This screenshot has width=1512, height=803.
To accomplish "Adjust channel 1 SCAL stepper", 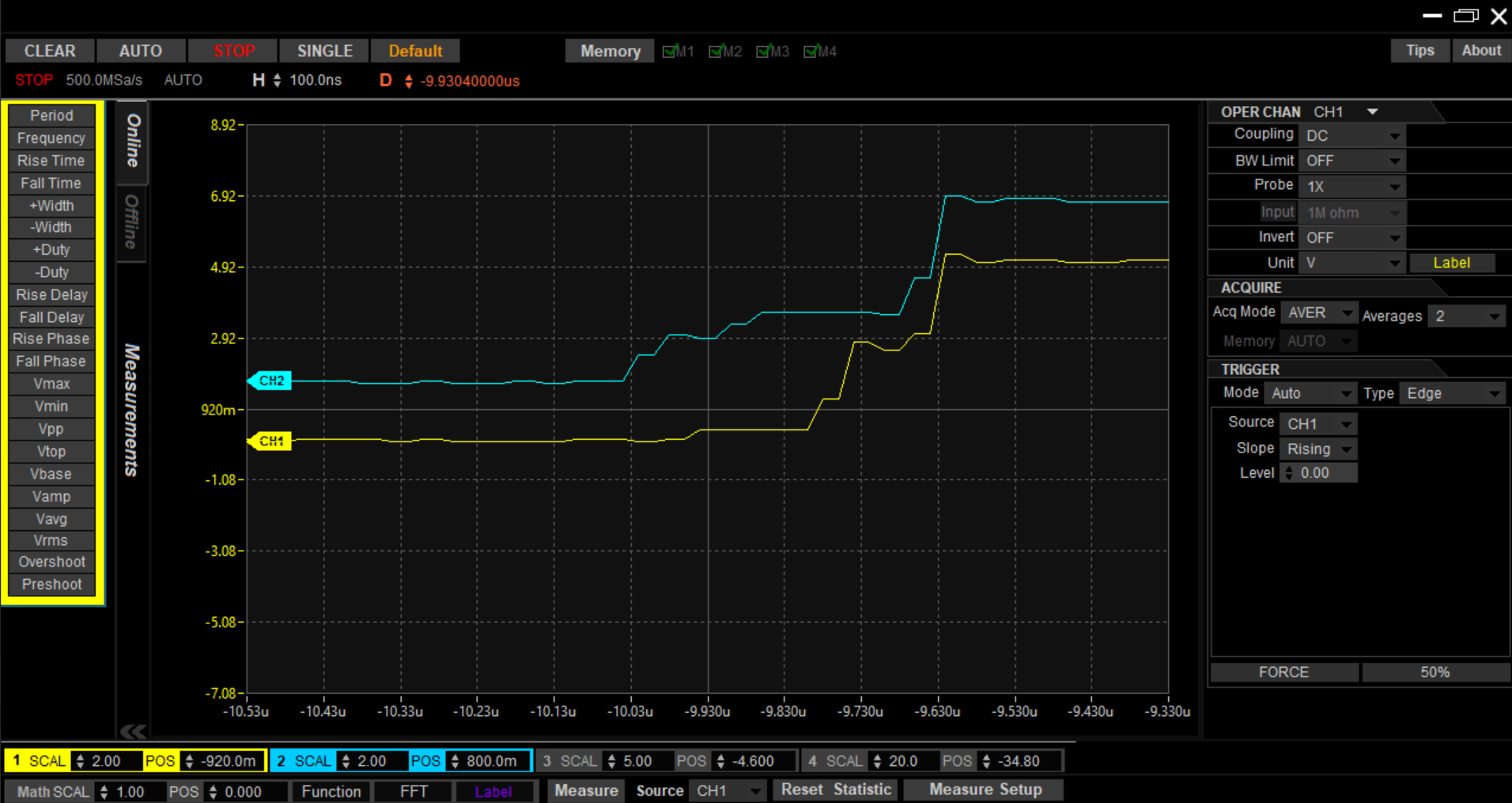I will pos(80,761).
